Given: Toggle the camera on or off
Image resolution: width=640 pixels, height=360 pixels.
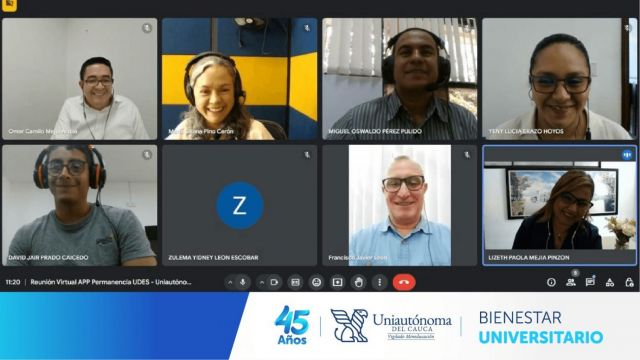Looking at the screenshot, I should 274,282.
